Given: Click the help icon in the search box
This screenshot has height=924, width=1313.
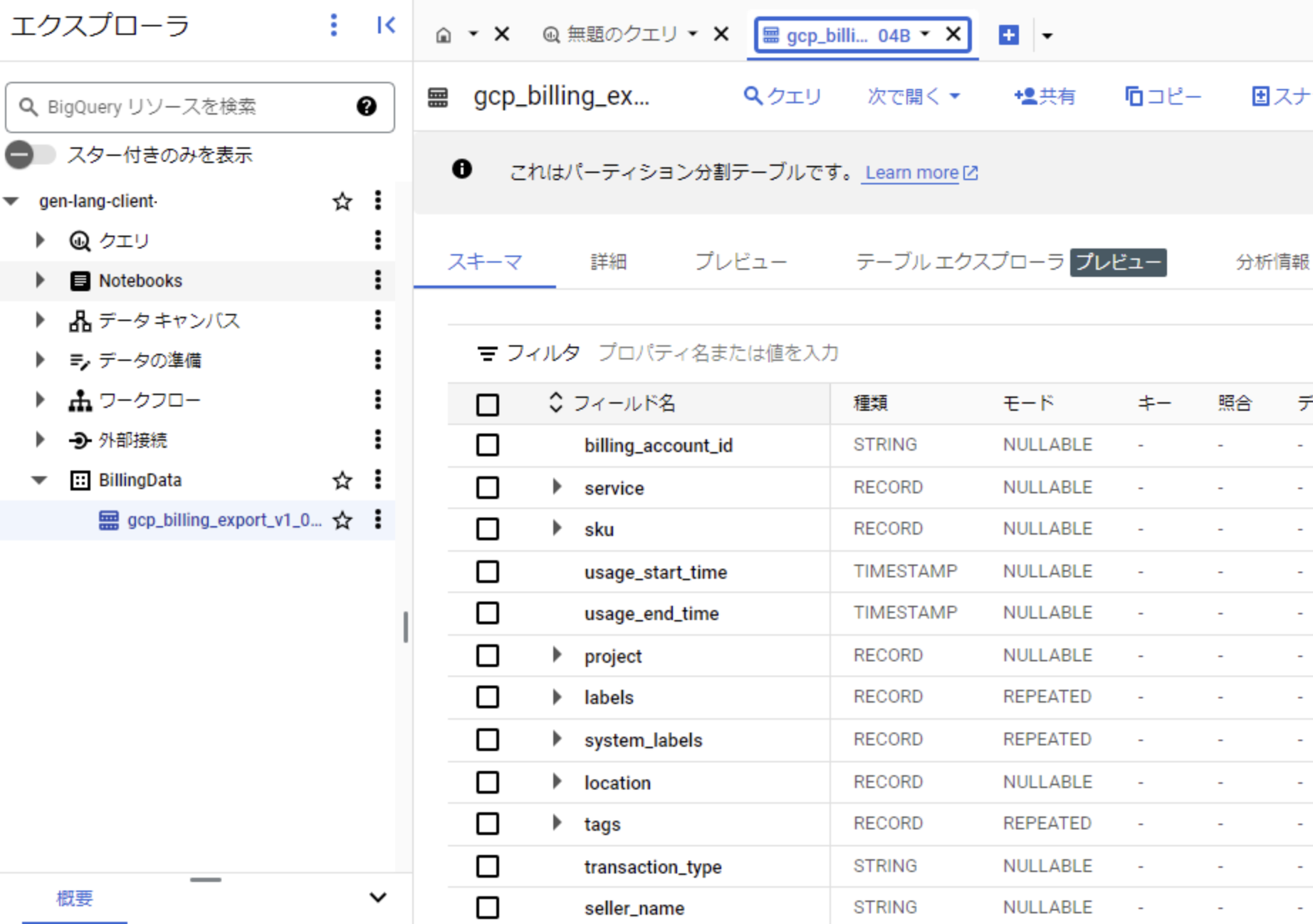Looking at the screenshot, I should (366, 107).
